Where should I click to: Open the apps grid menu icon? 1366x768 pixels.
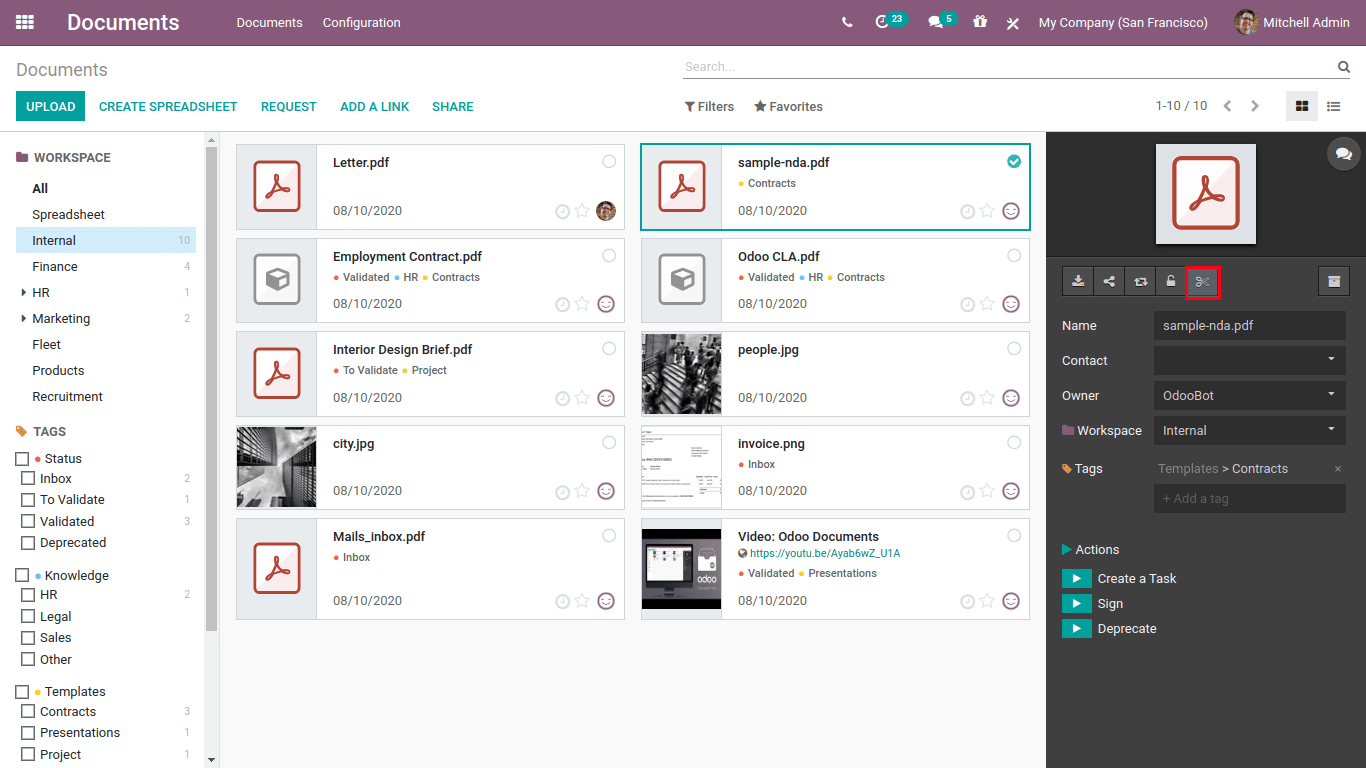(x=25, y=22)
